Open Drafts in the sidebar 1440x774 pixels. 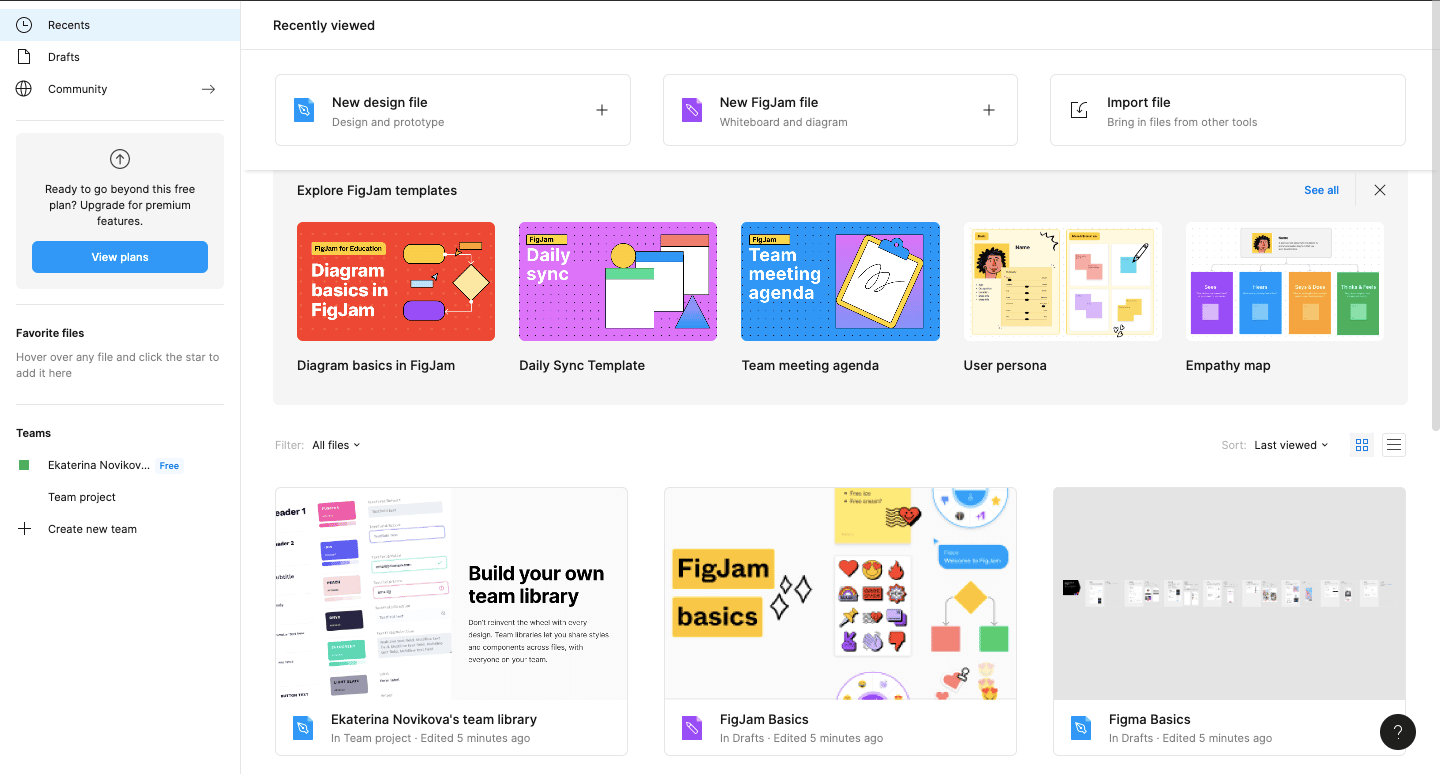120,57
